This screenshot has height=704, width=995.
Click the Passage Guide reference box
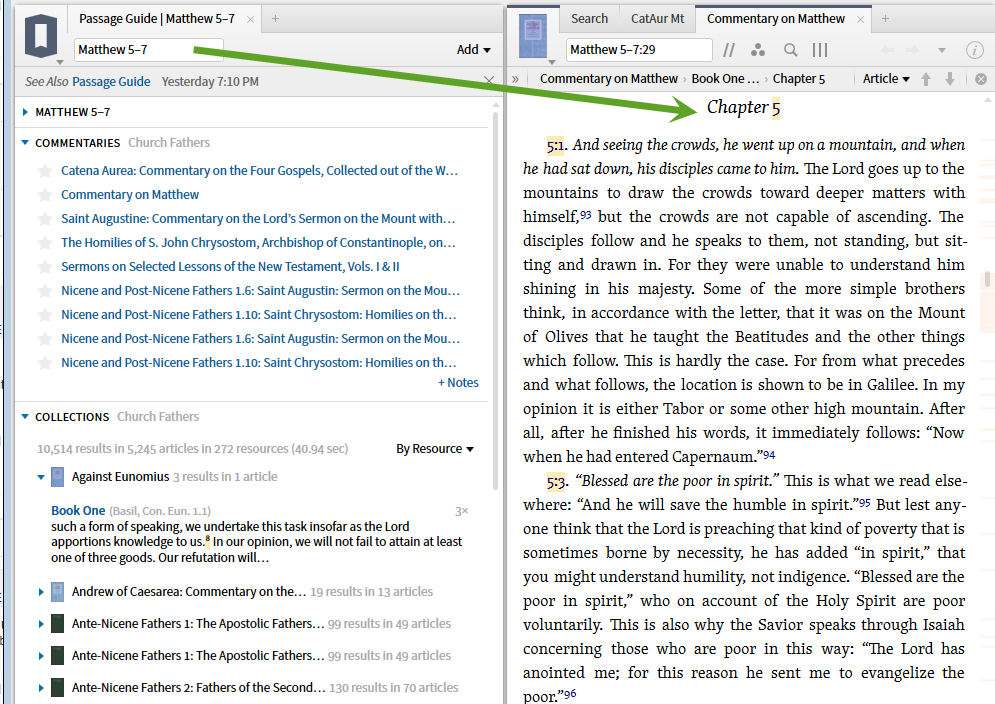pyautogui.click(x=149, y=50)
